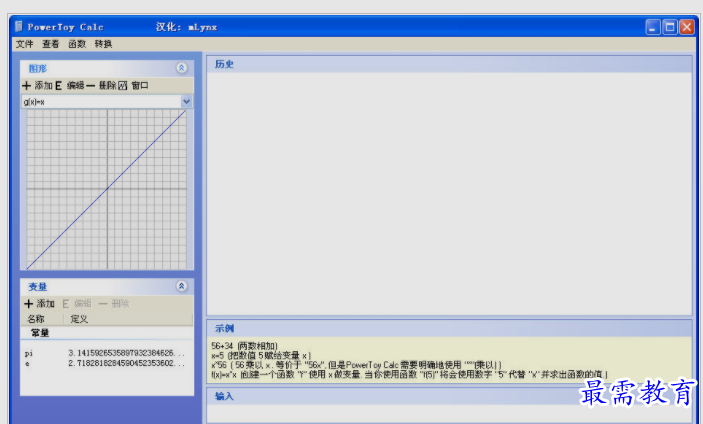The image size is (703, 424).
Task: Maximize the PowerToy Calc window
Action: (670, 27)
